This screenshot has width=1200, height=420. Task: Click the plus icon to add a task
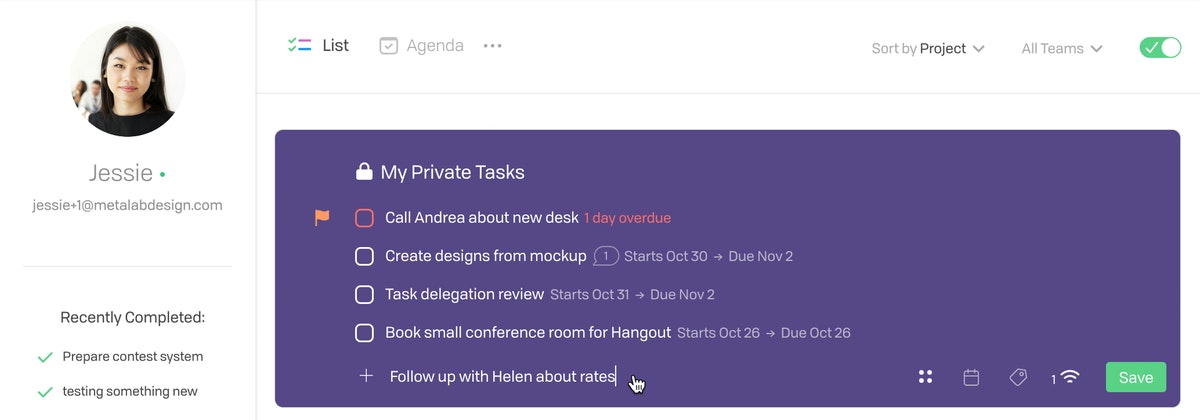(x=366, y=376)
